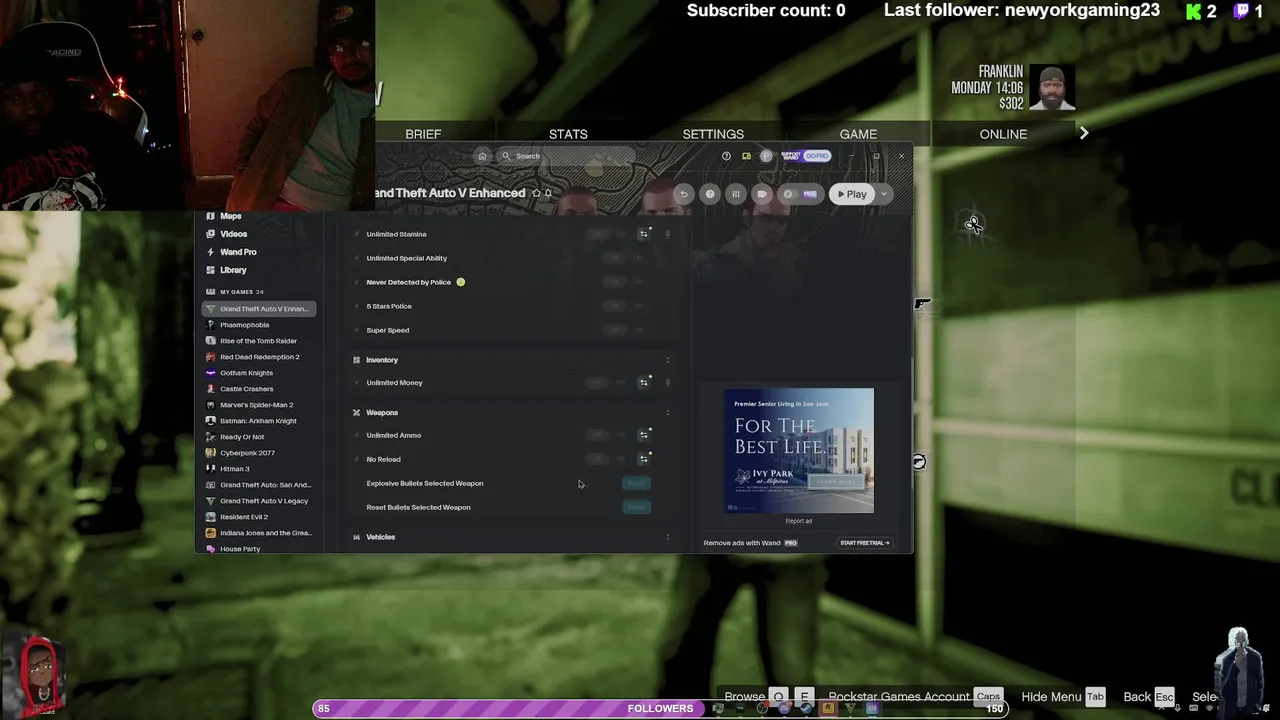This screenshot has height=720, width=1280.
Task: Click the Vehicles car category icon
Action: coord(356,537)
